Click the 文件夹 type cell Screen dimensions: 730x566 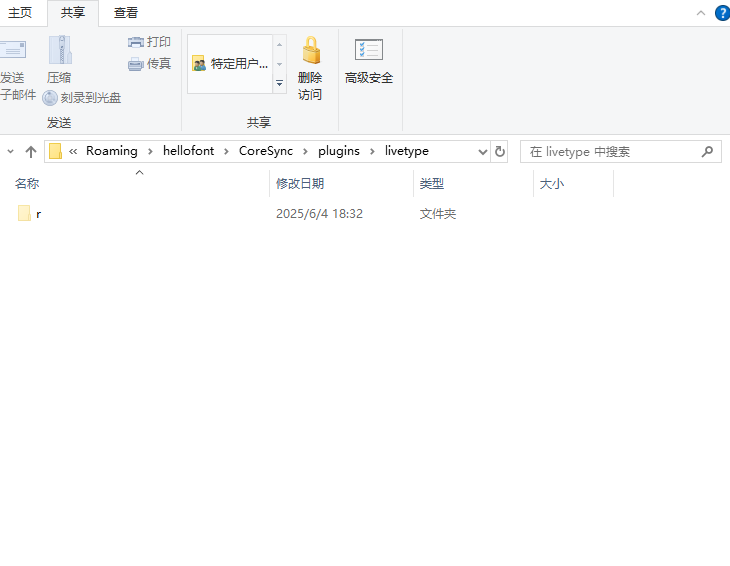(x=438, y=214)
